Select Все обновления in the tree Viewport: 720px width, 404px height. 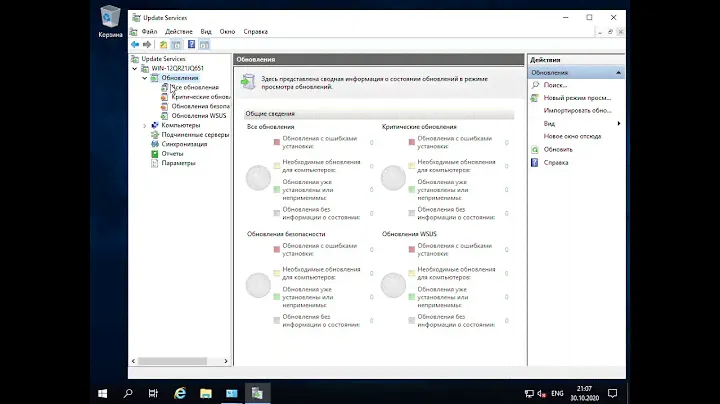(194, 87)
